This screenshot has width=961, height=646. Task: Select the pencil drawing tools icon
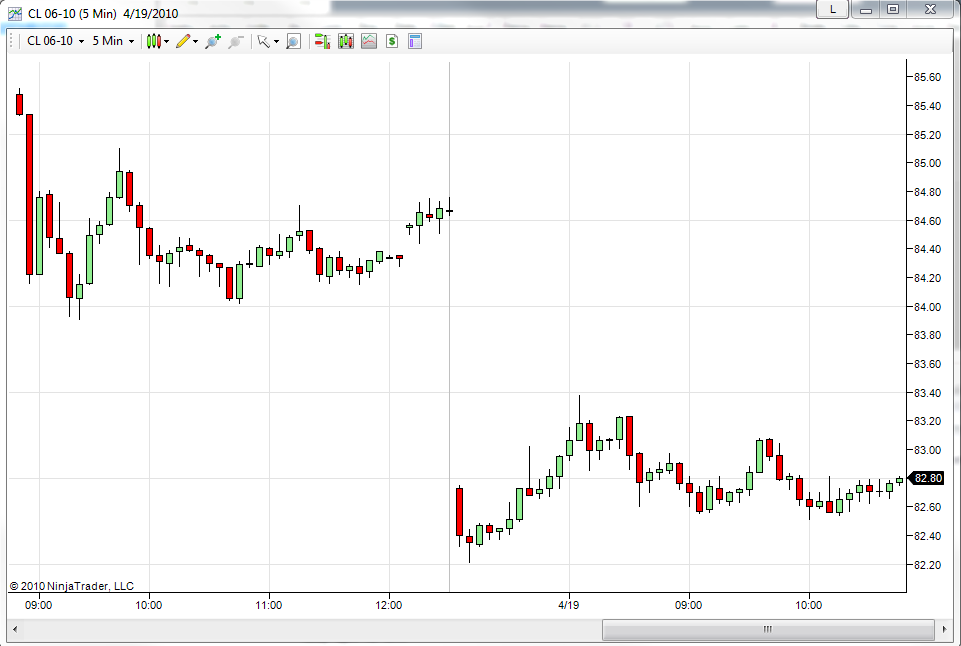click(x=183, y=41)
